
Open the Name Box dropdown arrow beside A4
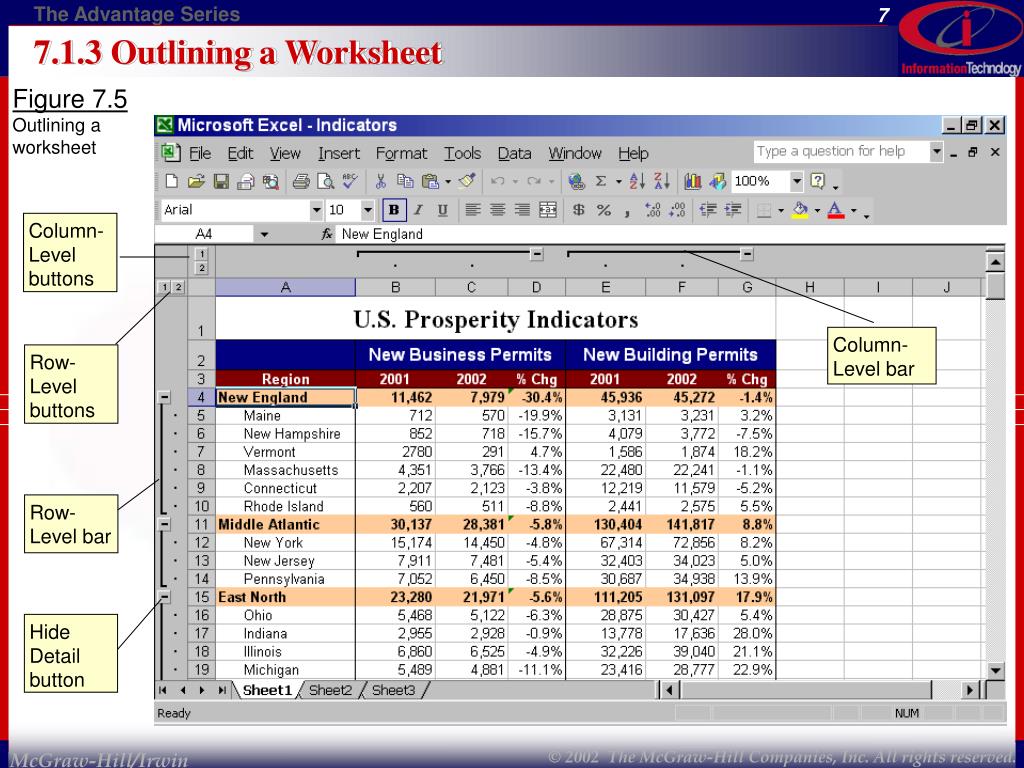(x=264, y=234)
